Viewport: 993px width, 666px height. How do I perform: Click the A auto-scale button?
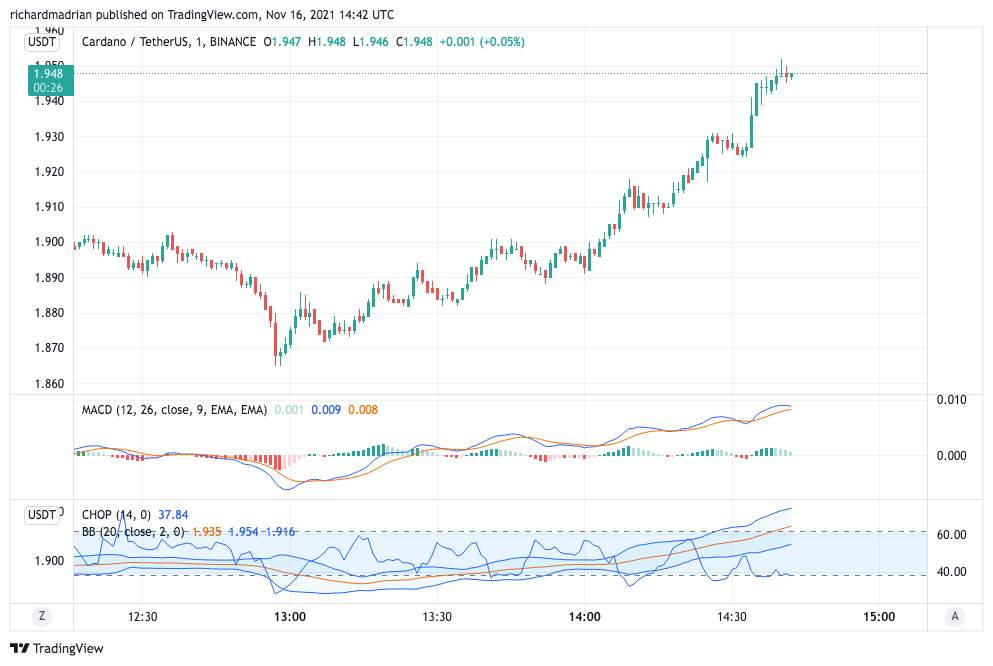tap(956, 617)
